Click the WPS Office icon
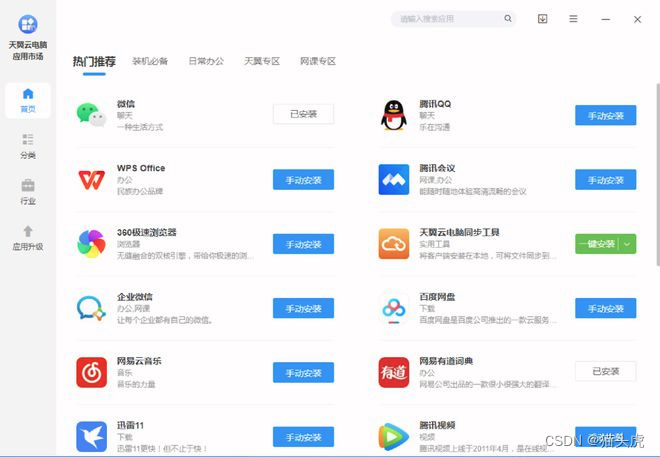The image size is (660, 457). point(91,180)
